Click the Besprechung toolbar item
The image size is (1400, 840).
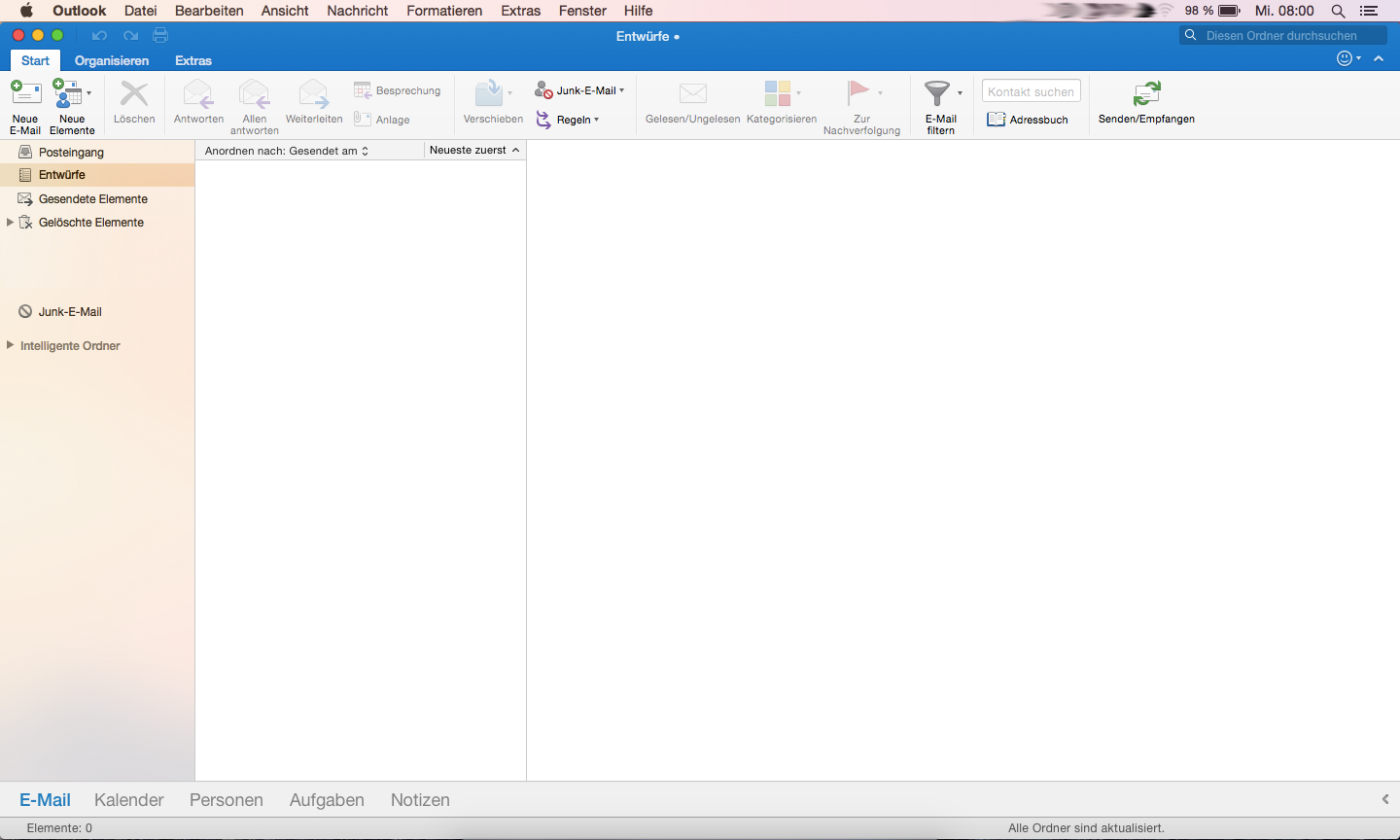click(398, 90)
